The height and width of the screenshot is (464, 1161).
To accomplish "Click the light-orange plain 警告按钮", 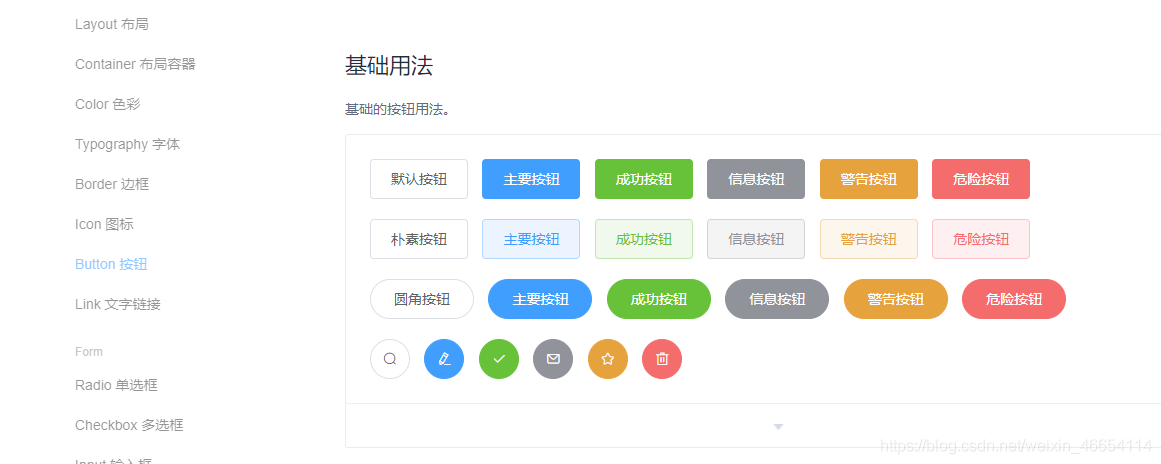I will click(869, 239).
